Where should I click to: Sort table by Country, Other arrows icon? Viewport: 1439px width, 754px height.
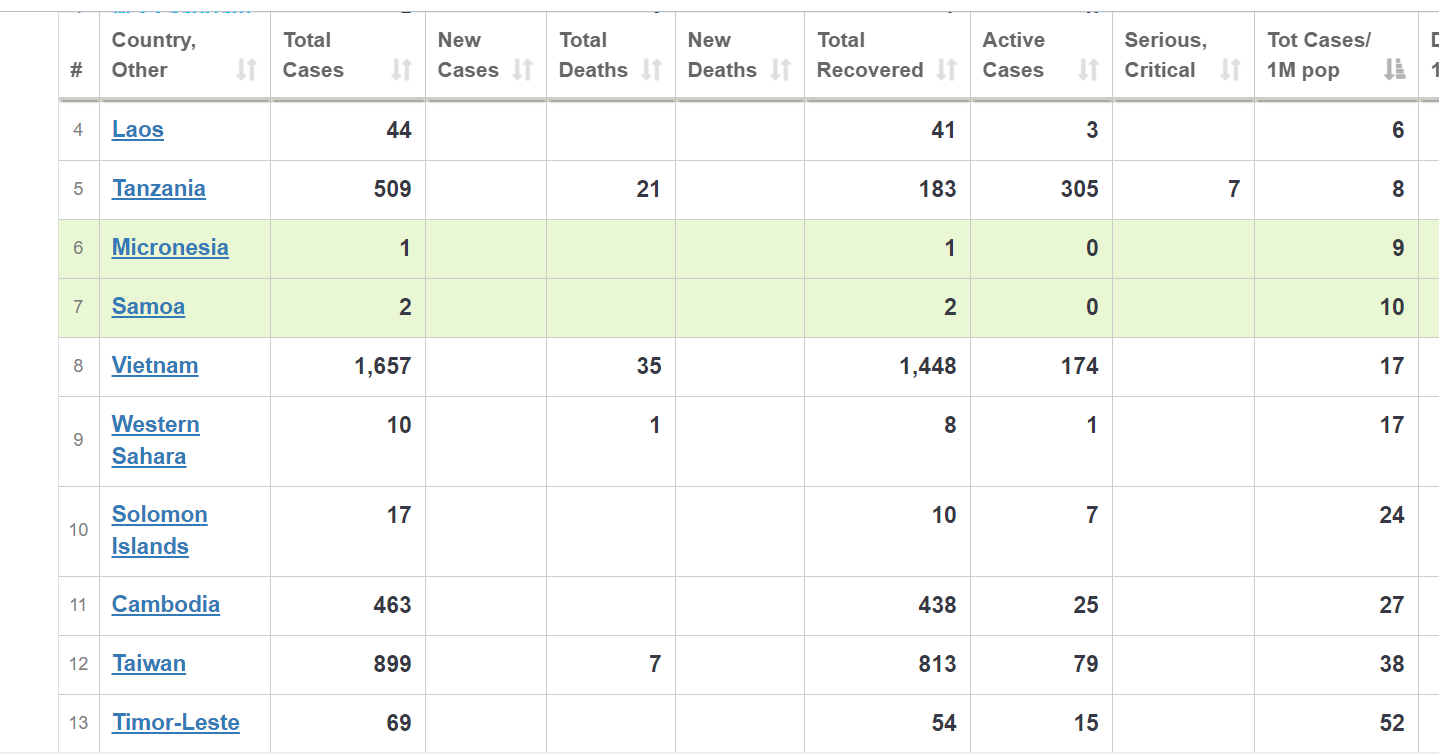tap(246, 70)
